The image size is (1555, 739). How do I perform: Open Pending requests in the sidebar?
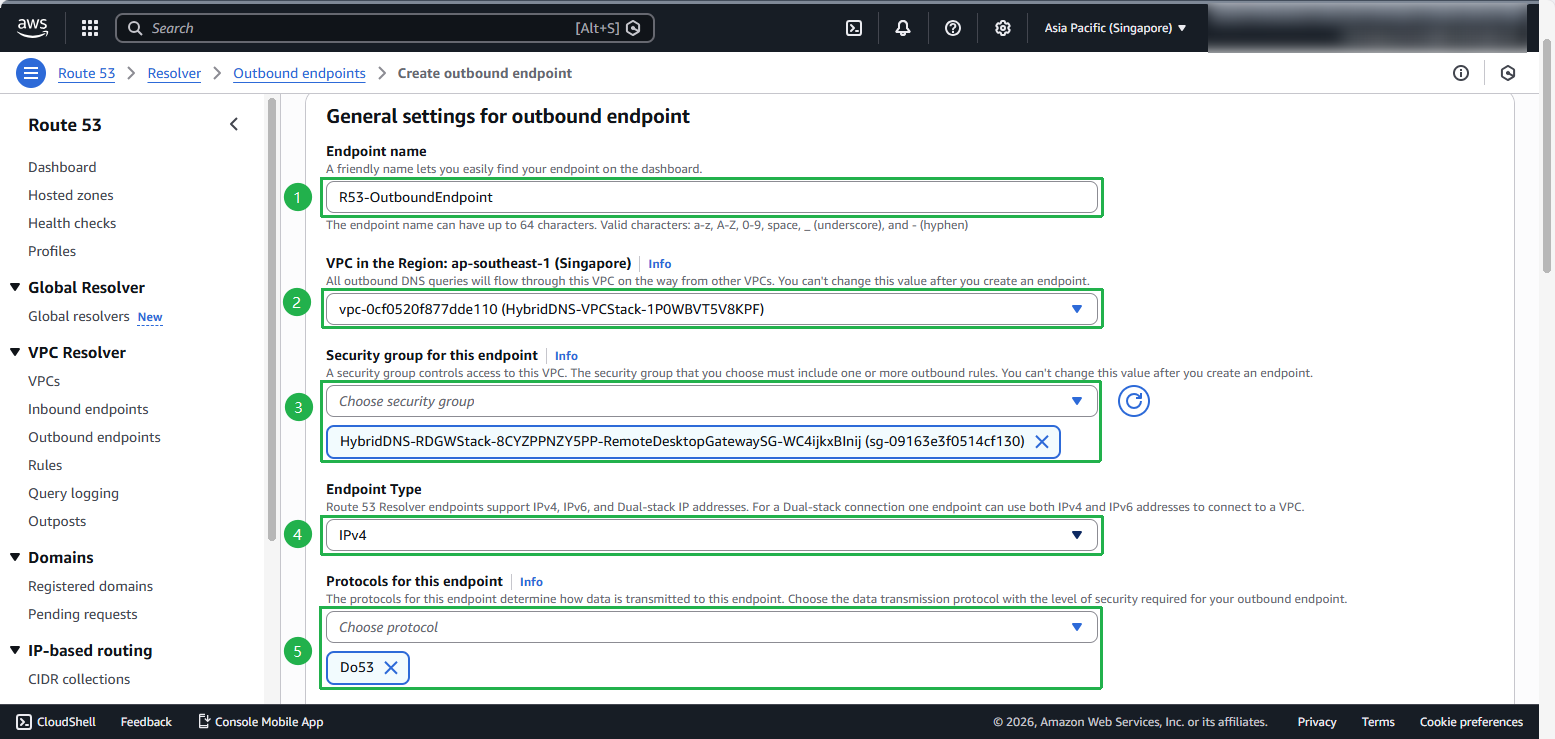[x=83, y=614]
